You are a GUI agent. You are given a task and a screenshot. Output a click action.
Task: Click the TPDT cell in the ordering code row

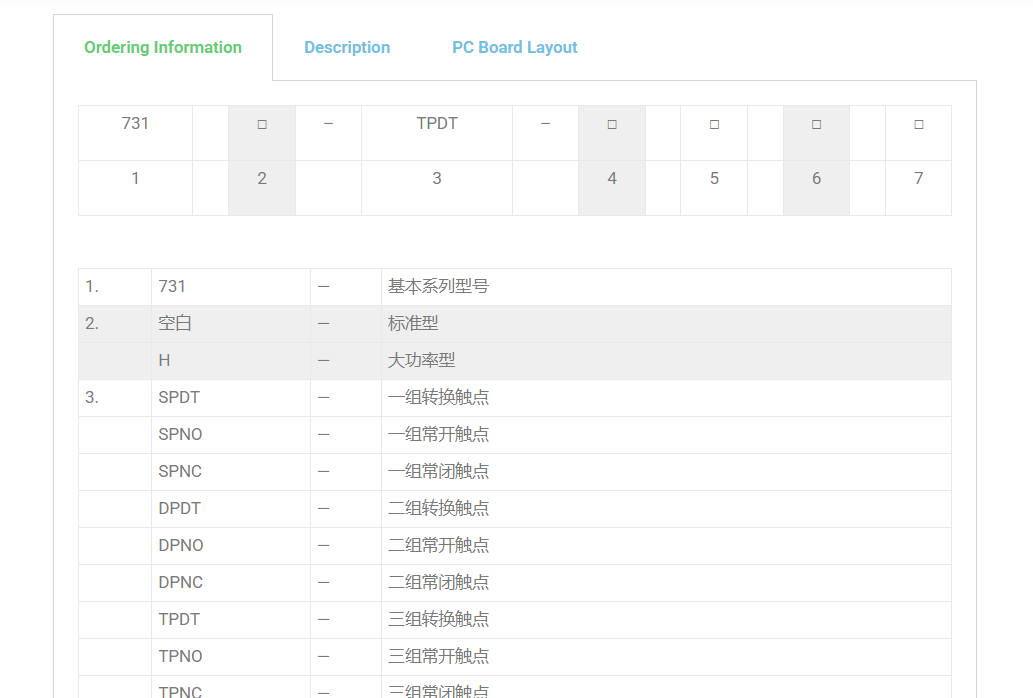pos(437,124)
